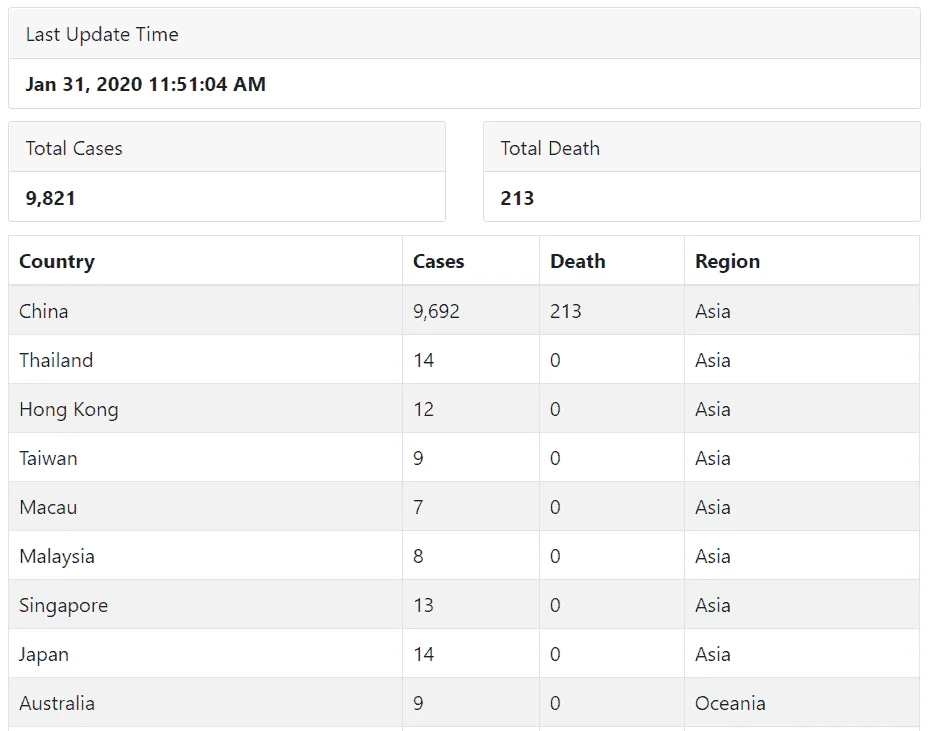Select the 'Australia' country cell
This screenshot has width=932, height=731.
(x=206, y=703)
